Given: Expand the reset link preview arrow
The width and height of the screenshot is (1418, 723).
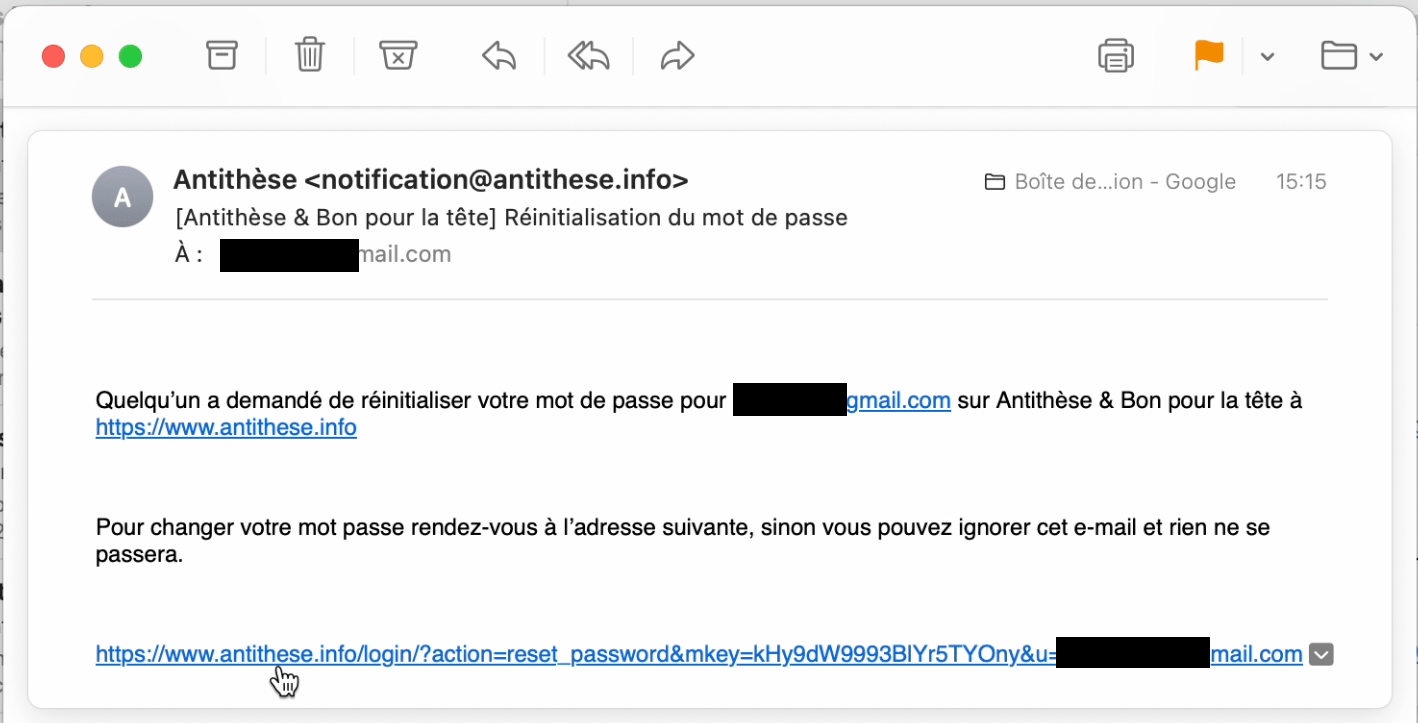Looking at the screenshot, I should tap(1322, 655).
